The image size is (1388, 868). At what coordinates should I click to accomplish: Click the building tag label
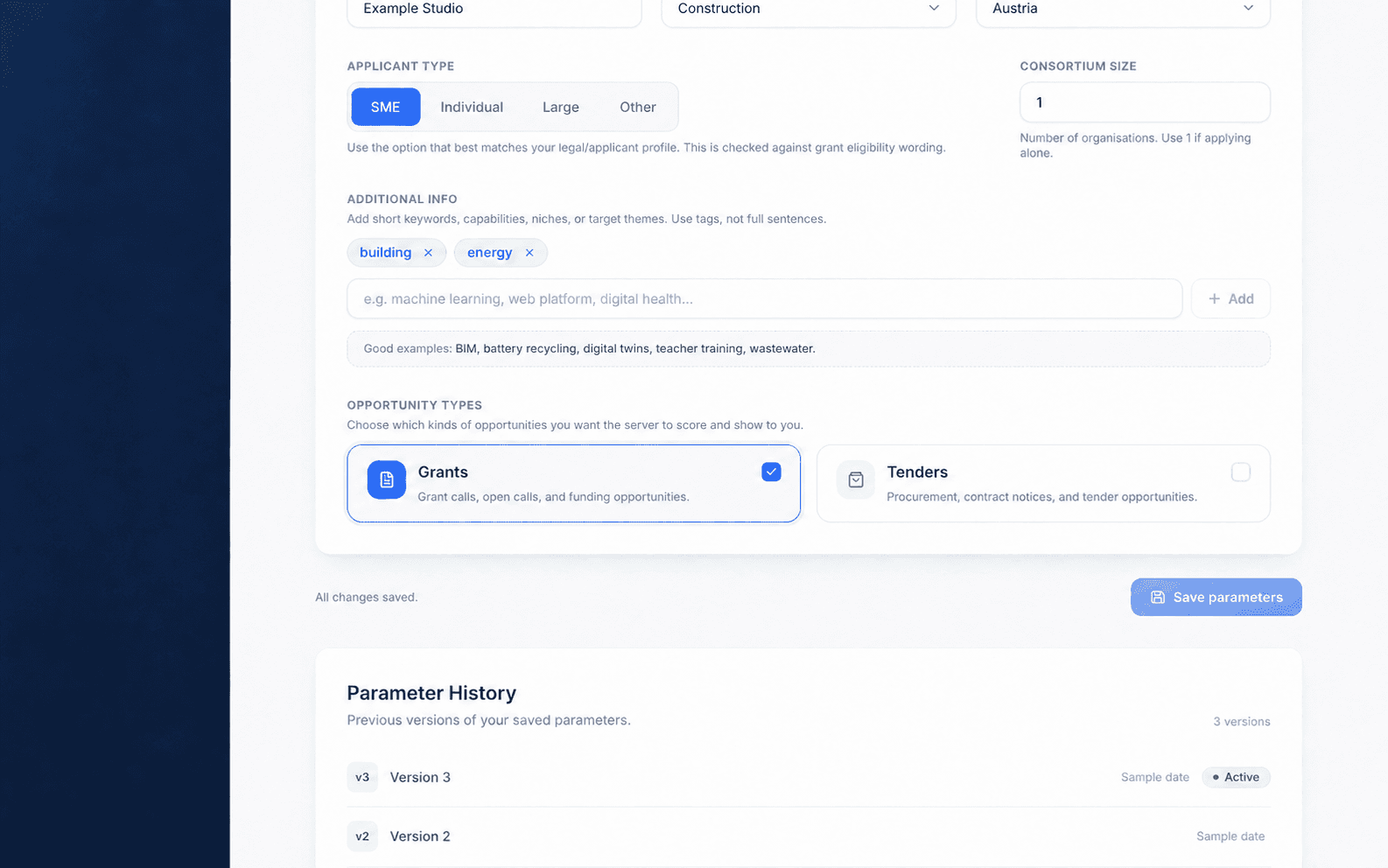[385, 253]
